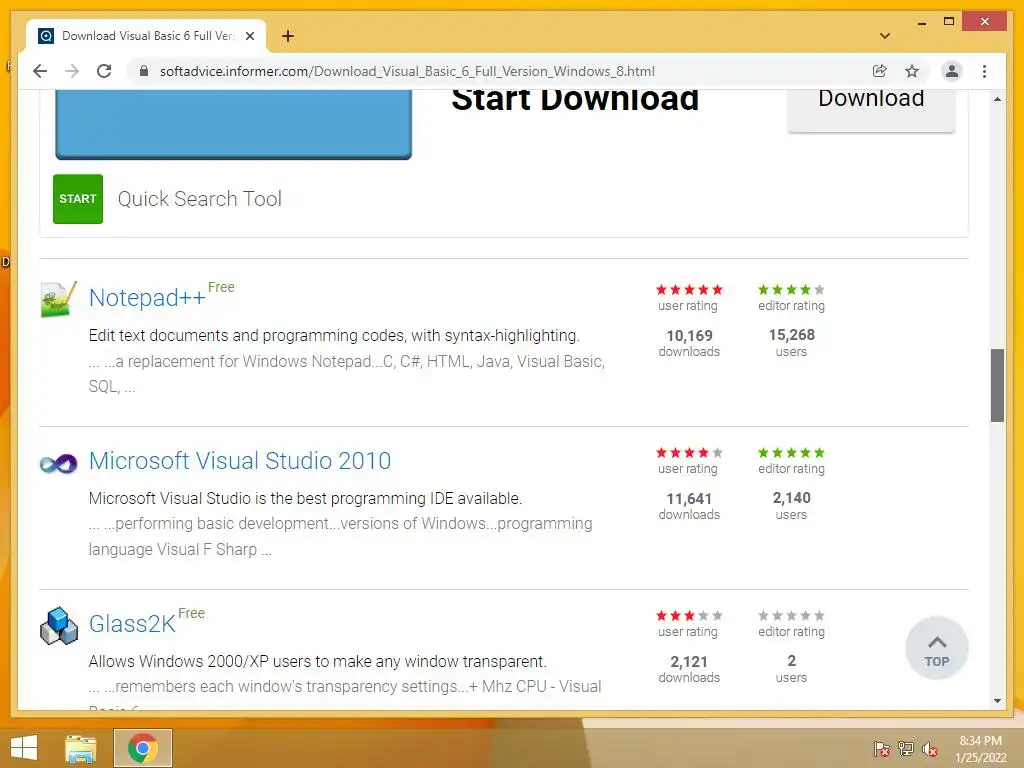Reload the current page
This screenshot has width=1024, height=768.
pyautogui.click(x=104, y=71)
